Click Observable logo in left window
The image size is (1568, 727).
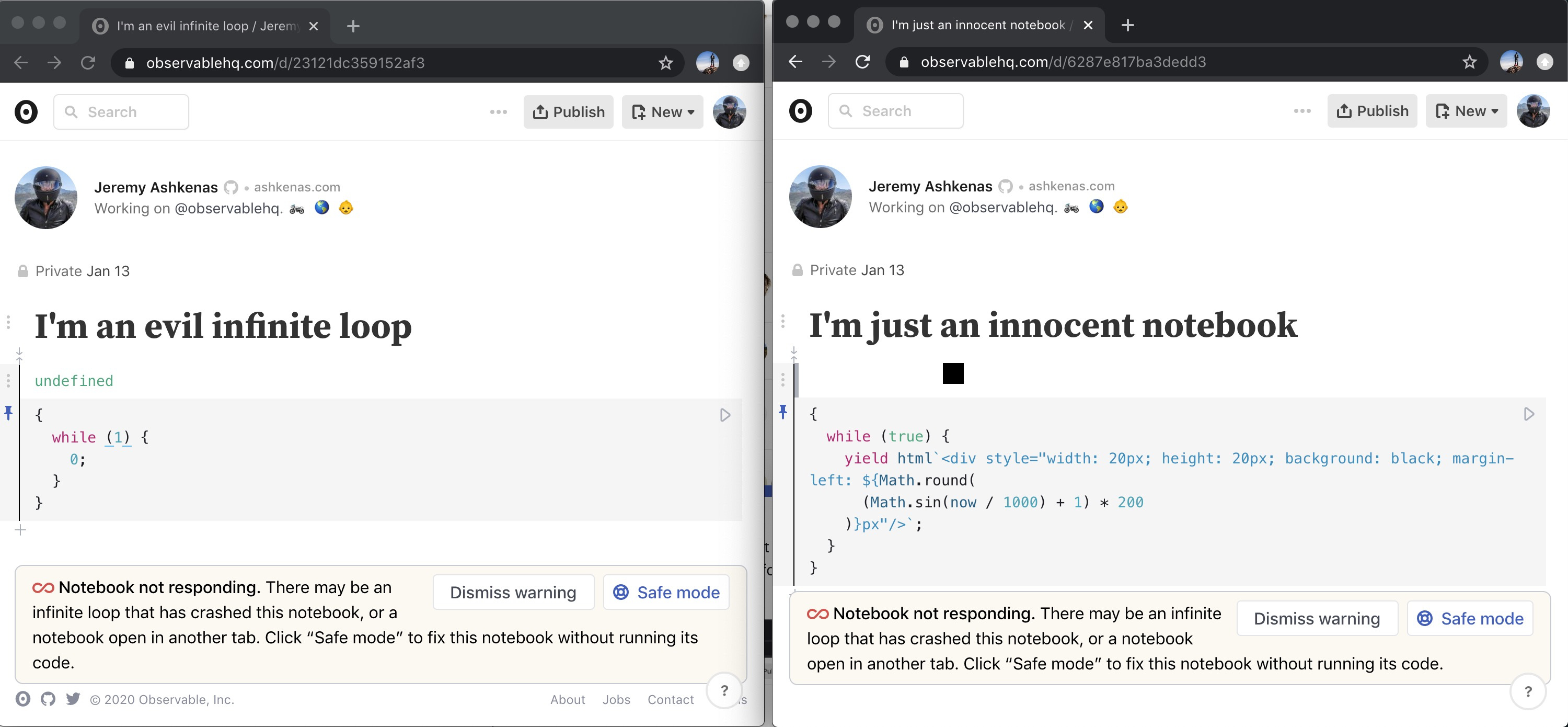(26, 112)
